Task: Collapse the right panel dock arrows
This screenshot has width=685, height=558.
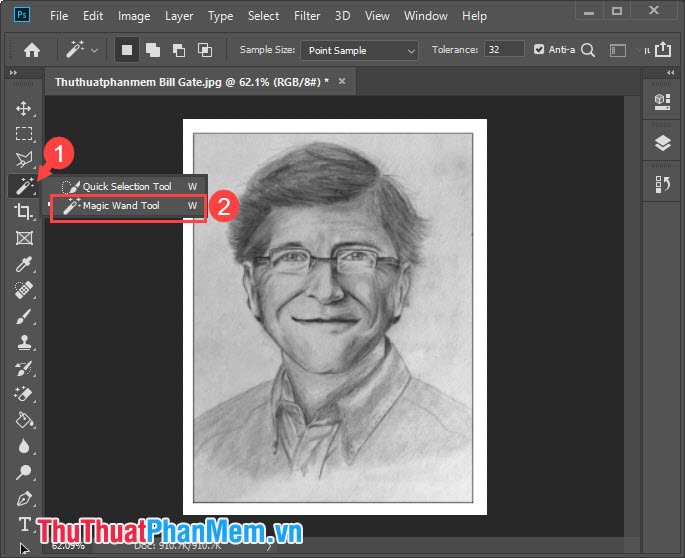Action: 671,73
